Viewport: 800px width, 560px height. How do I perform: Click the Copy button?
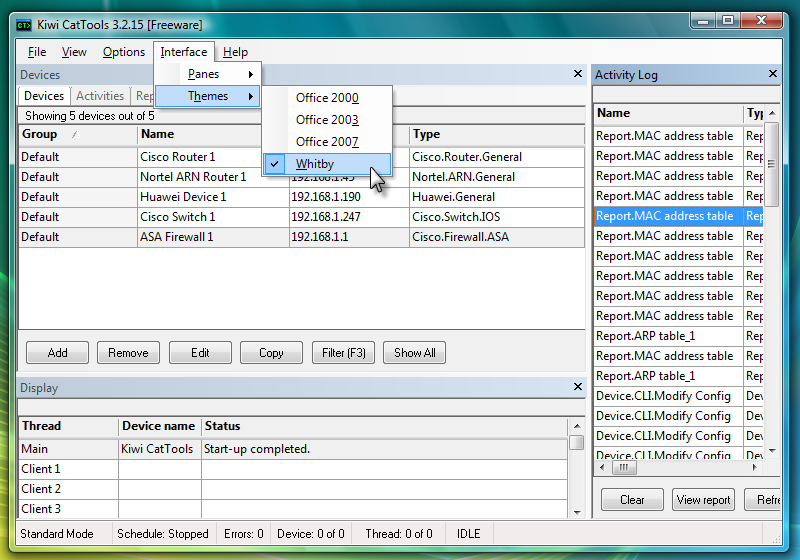[x=271, y=353]
